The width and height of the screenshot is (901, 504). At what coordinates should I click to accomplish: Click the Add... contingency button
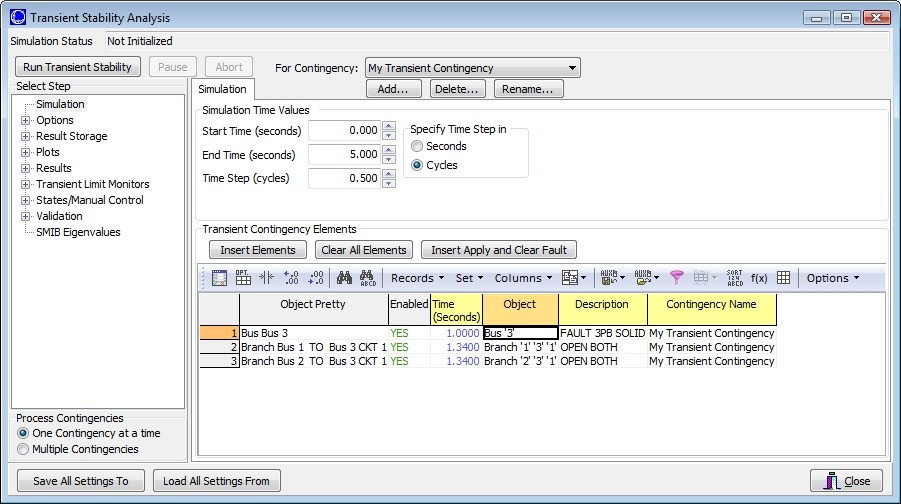click(394, 89)
